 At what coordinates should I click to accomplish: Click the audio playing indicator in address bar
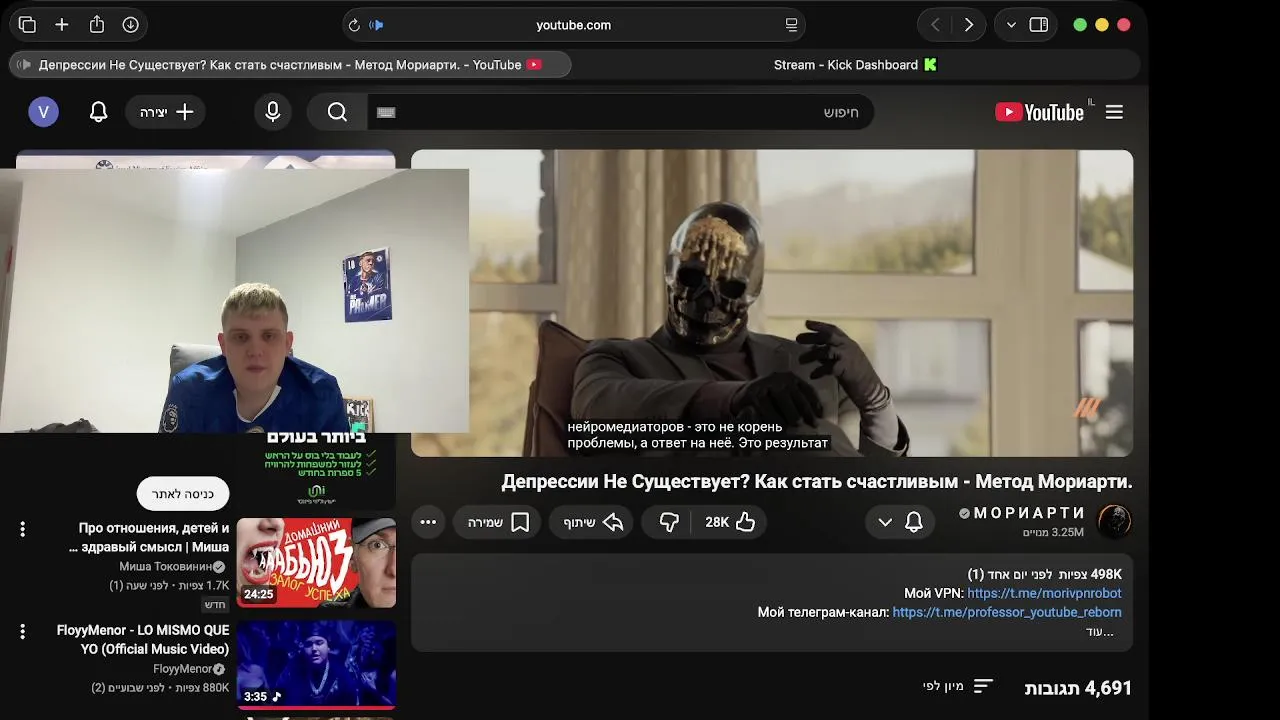pyautogui.click(x=377, y=25)
